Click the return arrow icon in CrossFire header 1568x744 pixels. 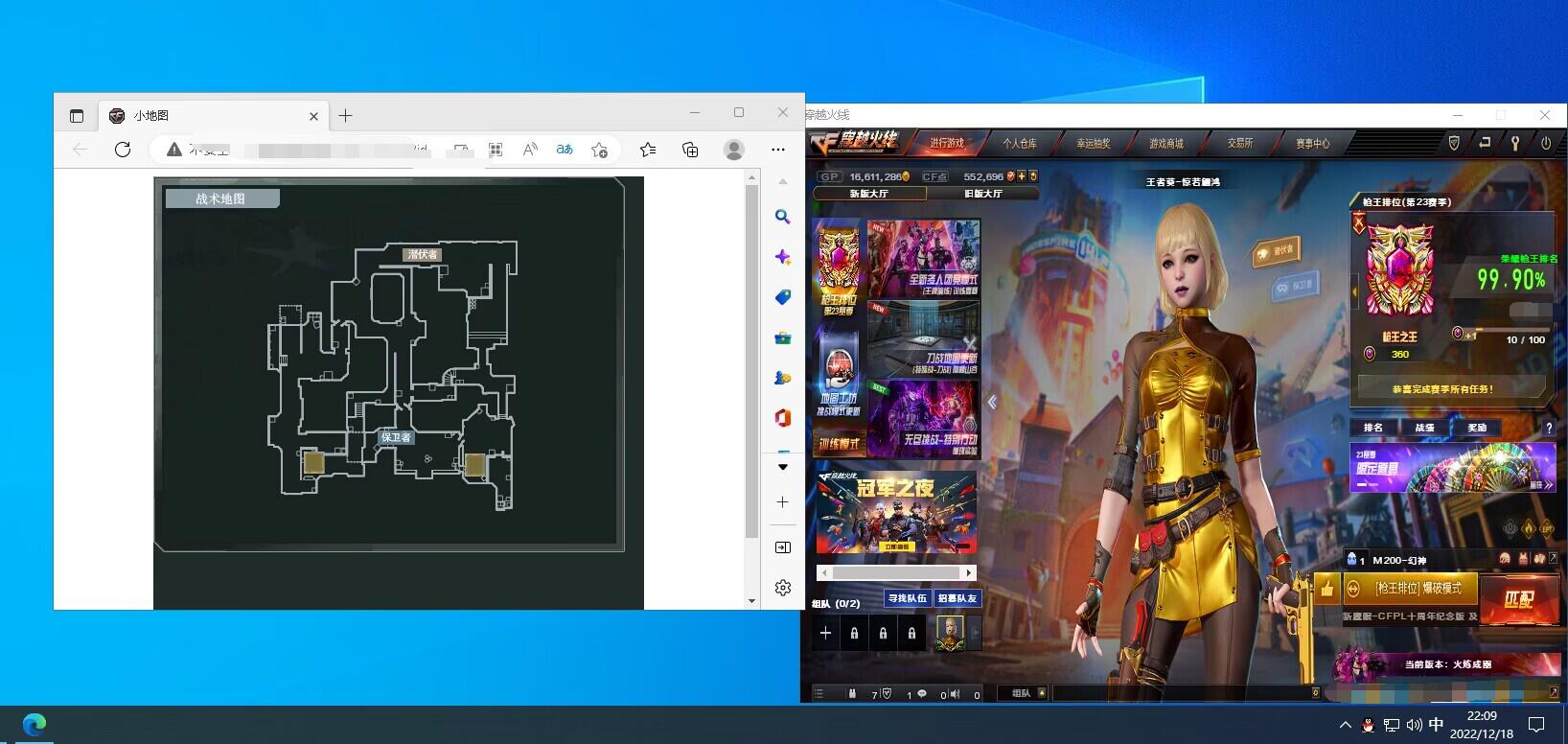point(1485,143)
